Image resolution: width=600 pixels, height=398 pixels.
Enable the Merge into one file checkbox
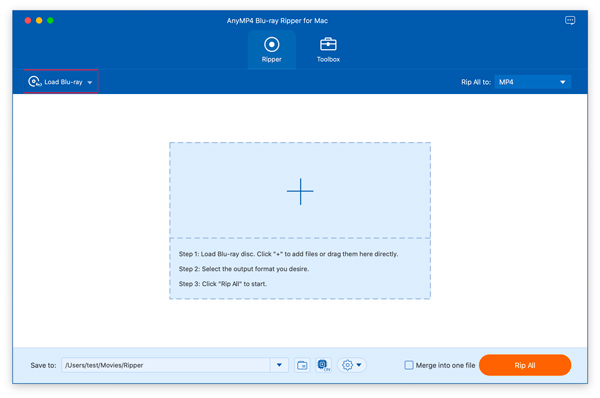pyautogui.click(x=409, y=365)
